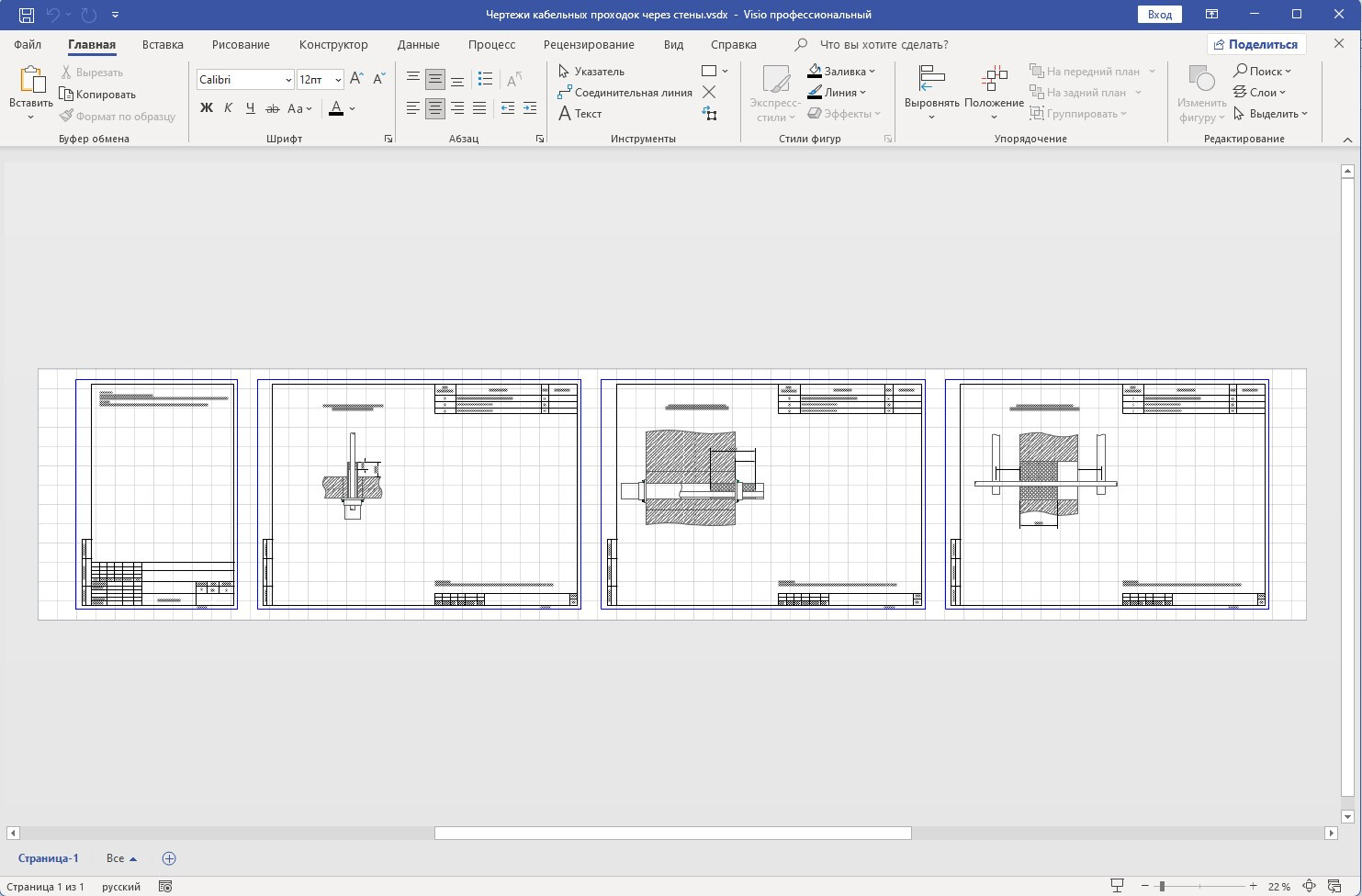Open the Конструктор ribbon tab
This screenshot has height=896, width=1362.
(333, 44)
